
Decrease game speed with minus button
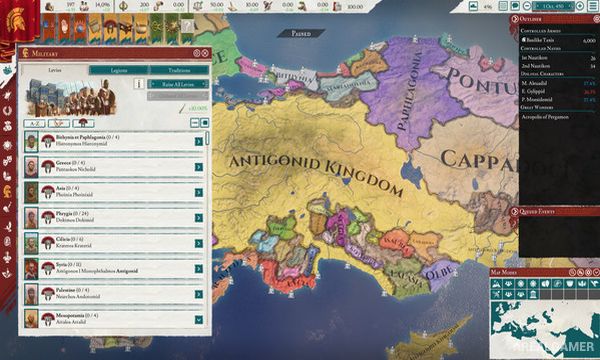click(x=527, y=6)
